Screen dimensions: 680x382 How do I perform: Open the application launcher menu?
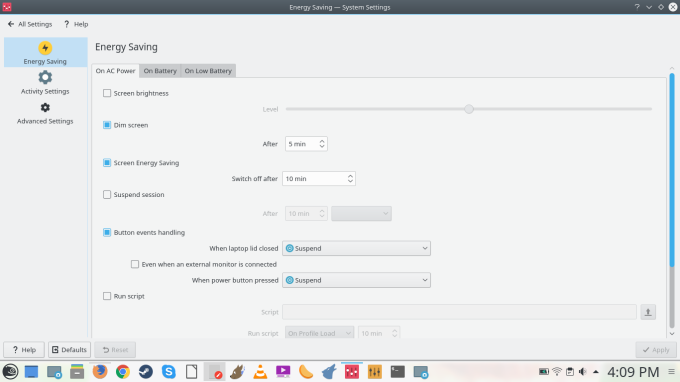10,372
